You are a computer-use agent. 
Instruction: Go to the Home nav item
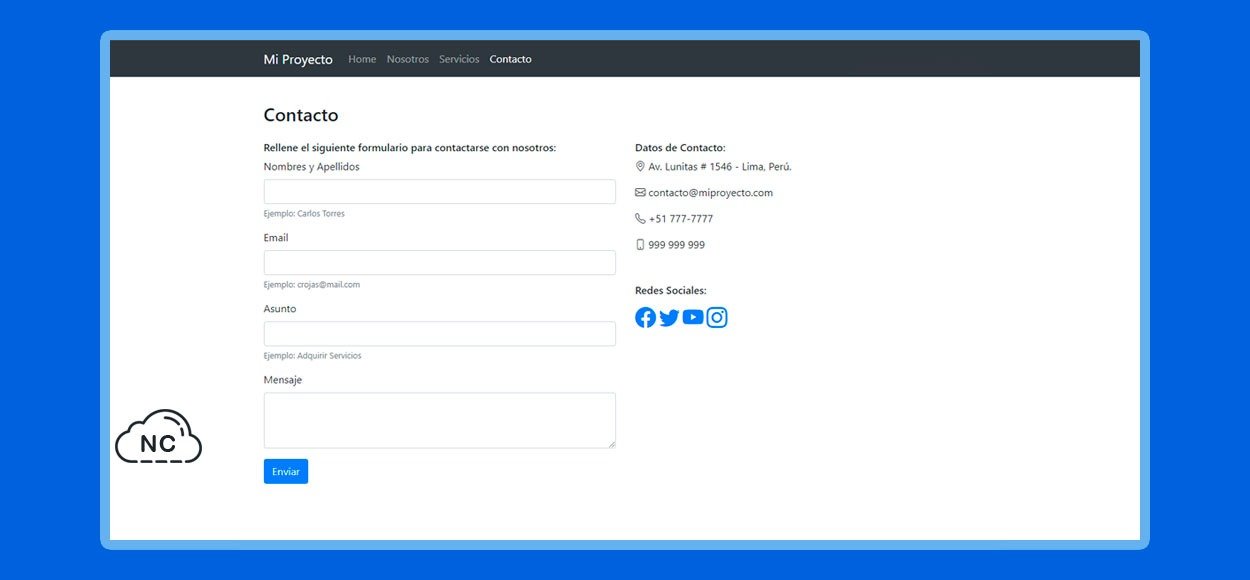click(362, 59)
